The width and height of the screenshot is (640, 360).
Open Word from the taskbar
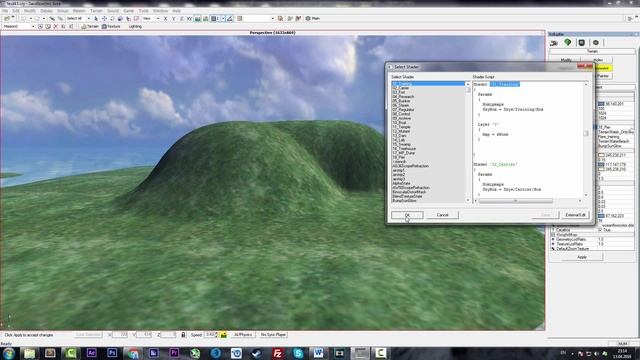coord(319,353)
